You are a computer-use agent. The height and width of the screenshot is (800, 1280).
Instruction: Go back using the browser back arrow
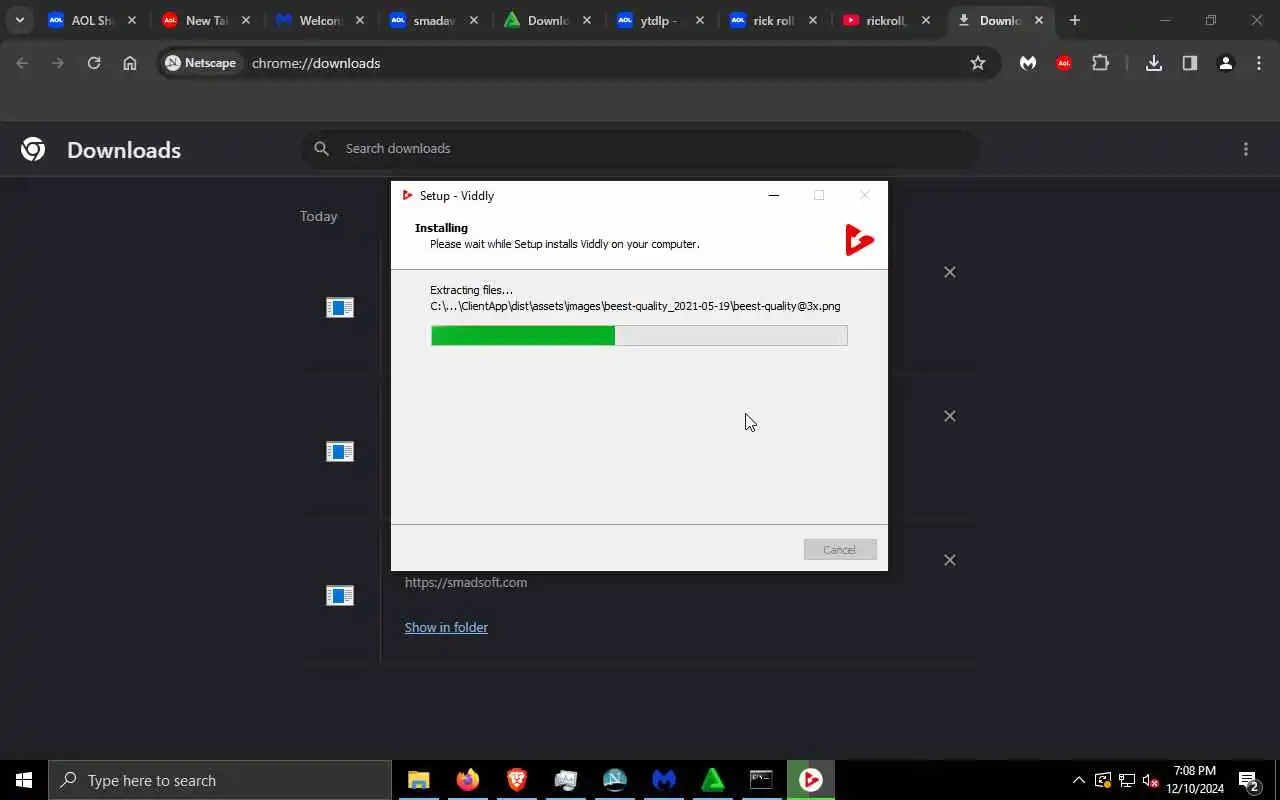point(22,63)
